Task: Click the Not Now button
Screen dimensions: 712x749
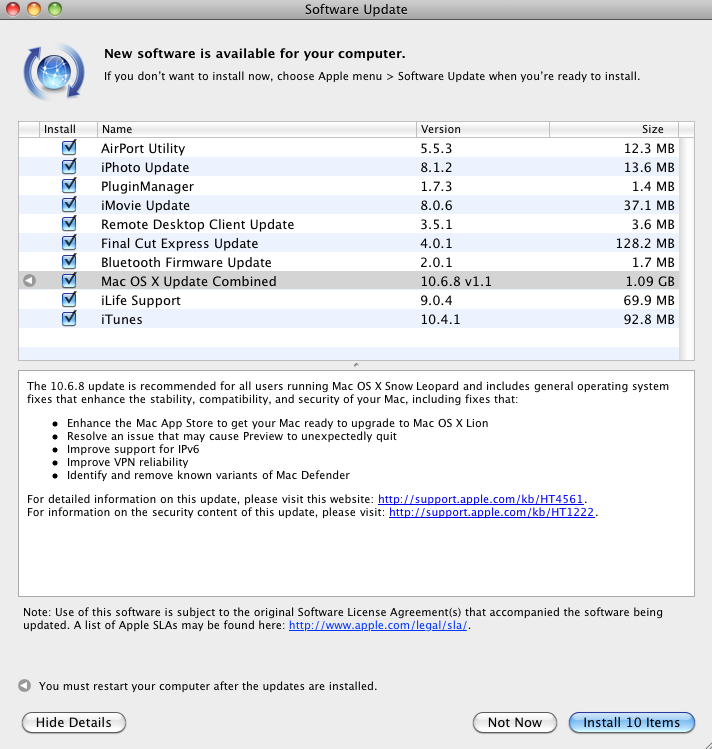Action: [515, 722]
